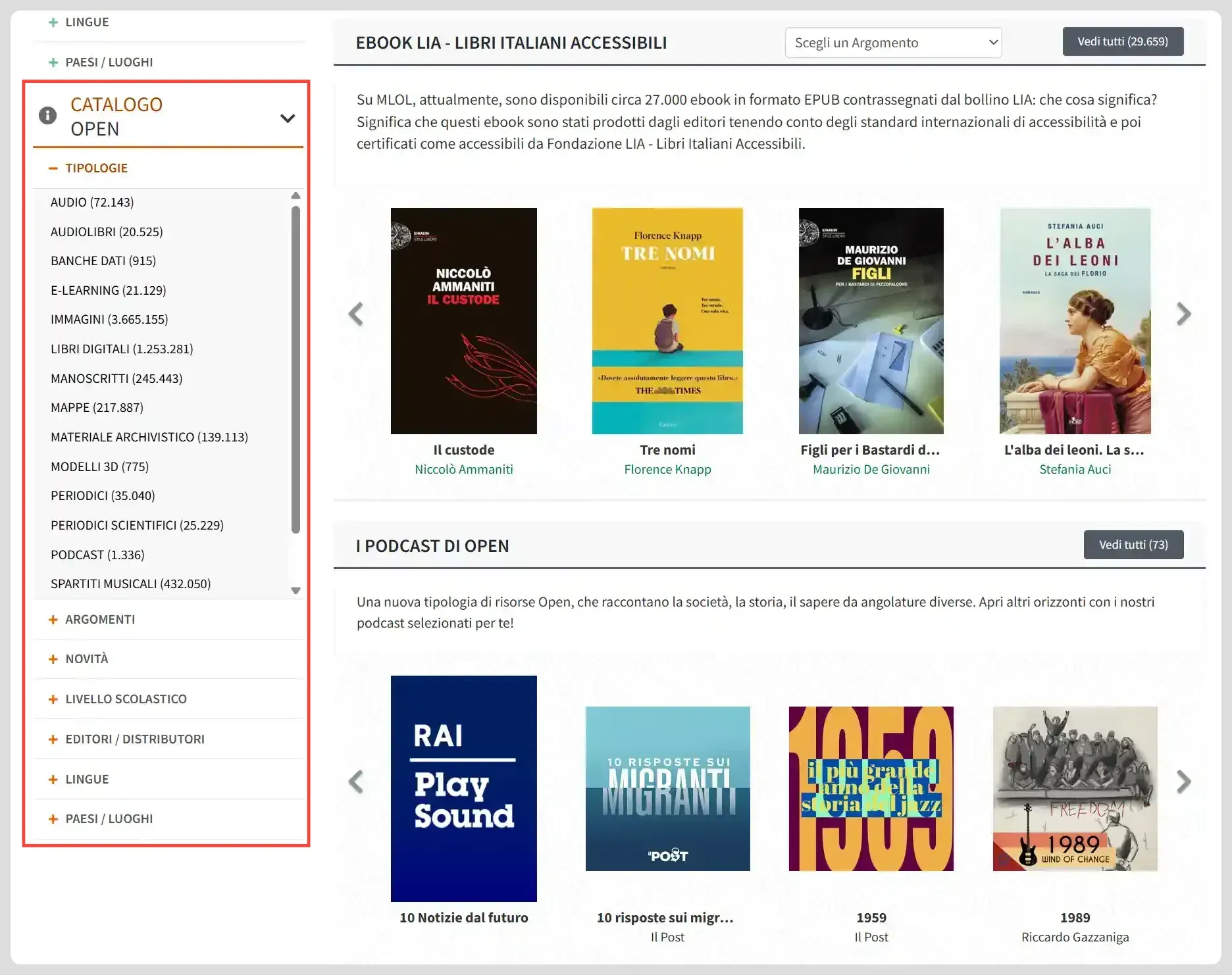Click Vedi tutti for ebook LIA
This screenshot has width=1232, height=975.
pyautogui.click(x=1123, y=41)
